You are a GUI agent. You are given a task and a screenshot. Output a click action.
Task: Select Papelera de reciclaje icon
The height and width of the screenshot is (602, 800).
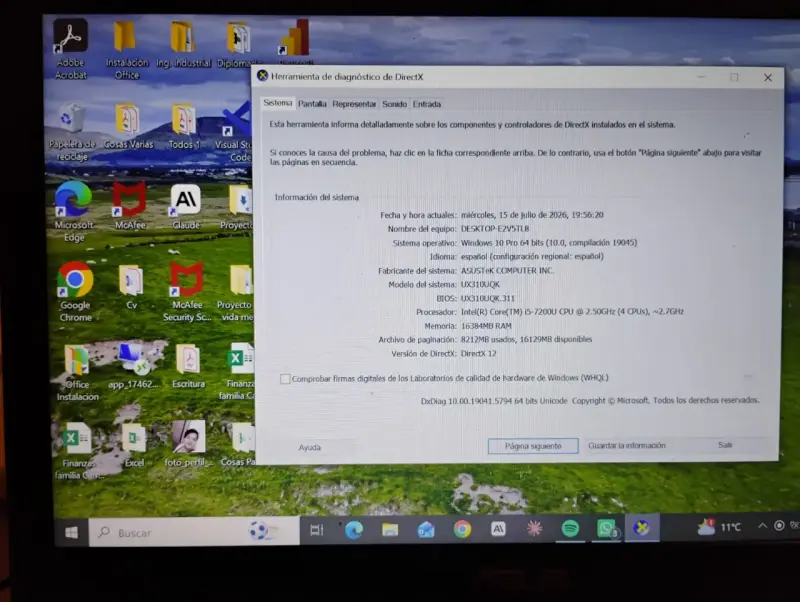(x=72, y=132)
